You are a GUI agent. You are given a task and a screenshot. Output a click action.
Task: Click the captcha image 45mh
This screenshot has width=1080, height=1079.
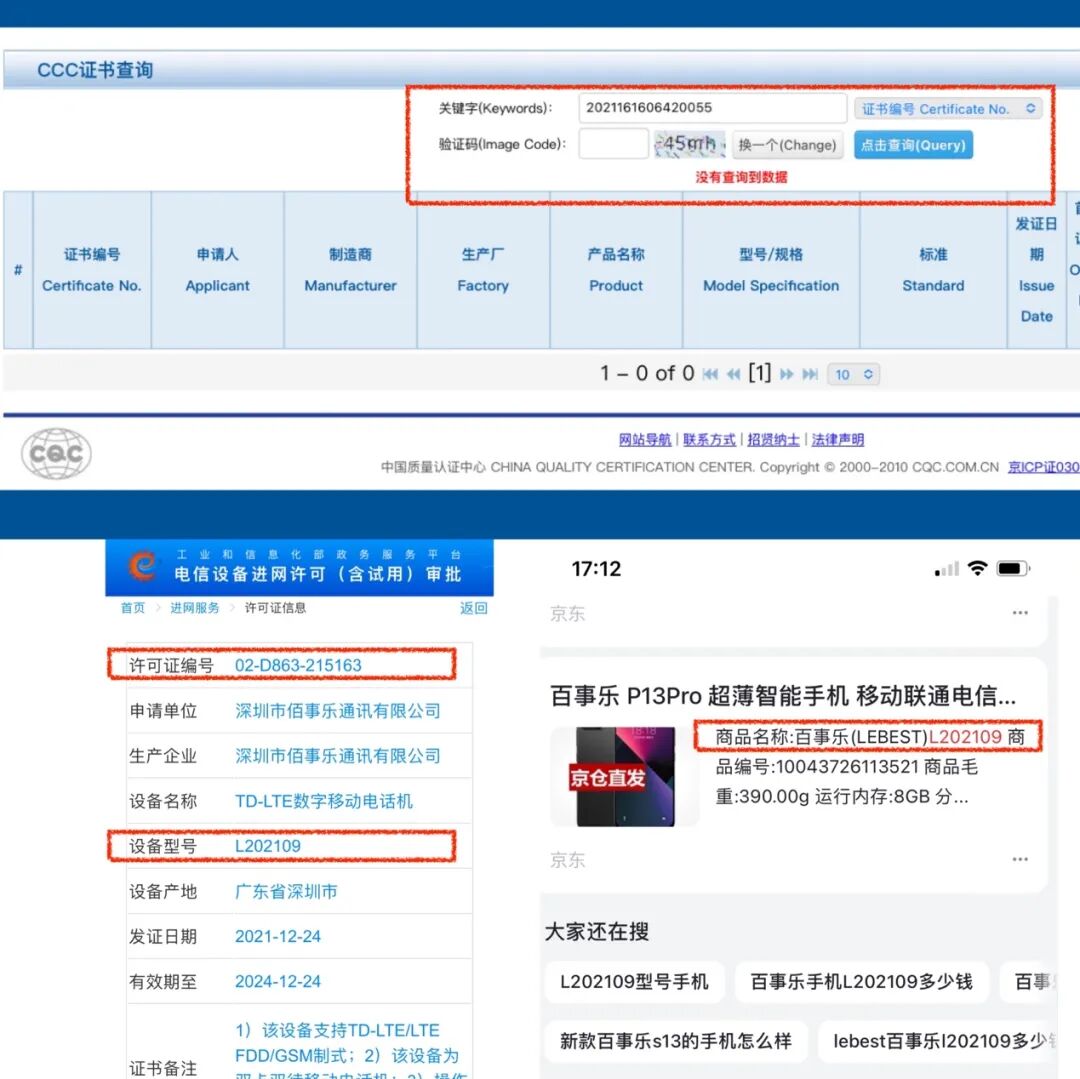pos(689,145)
